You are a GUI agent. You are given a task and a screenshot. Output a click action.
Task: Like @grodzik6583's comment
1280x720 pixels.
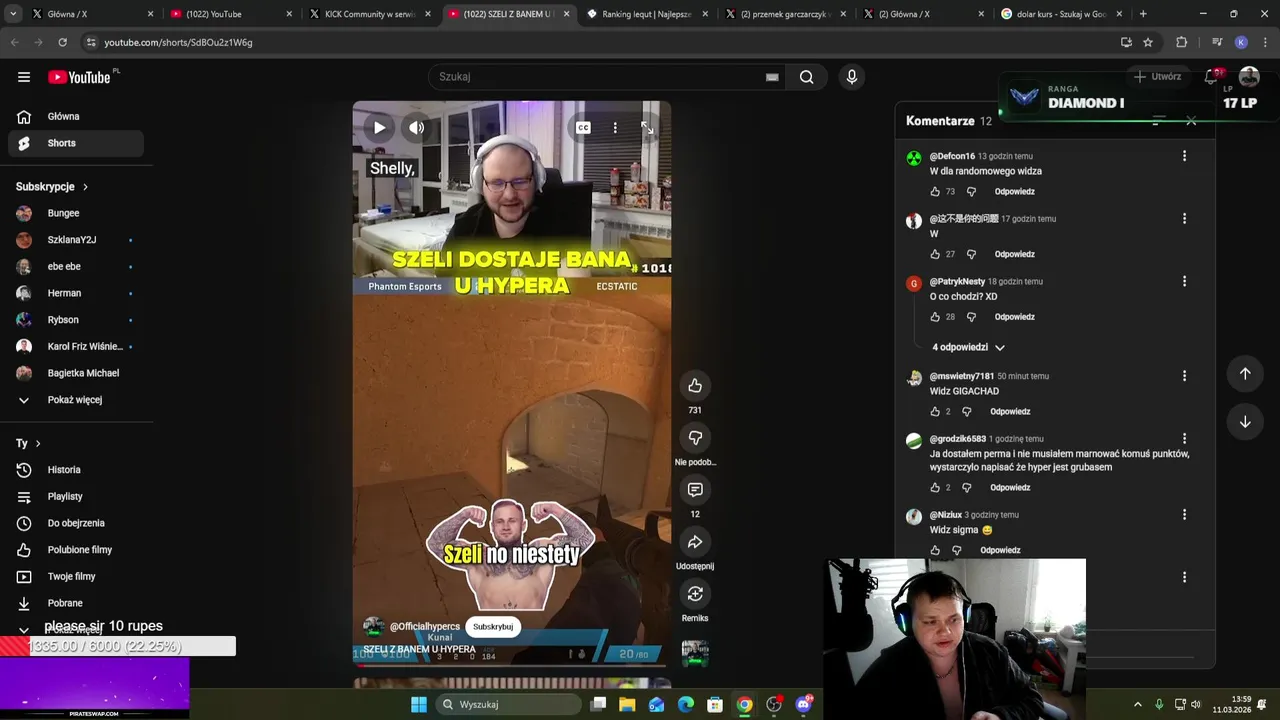coord(935,488)
